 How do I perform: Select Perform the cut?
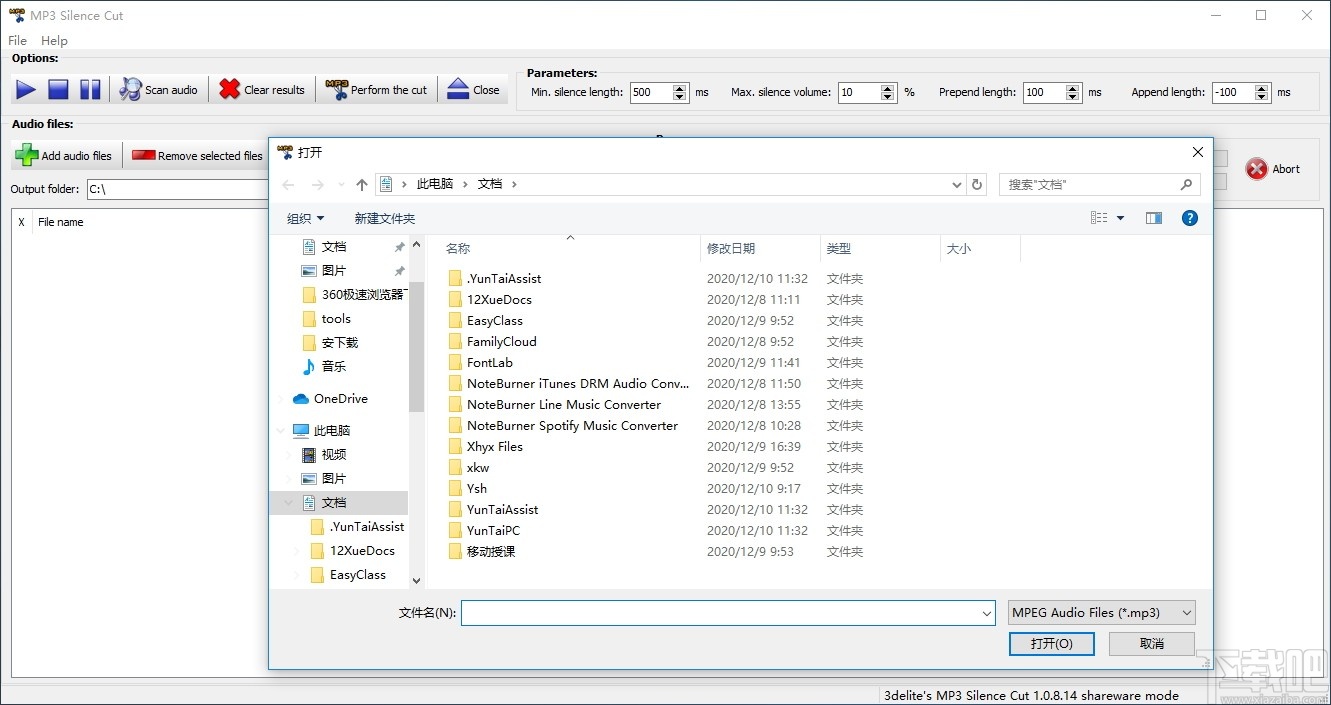[x=377, y=89]
